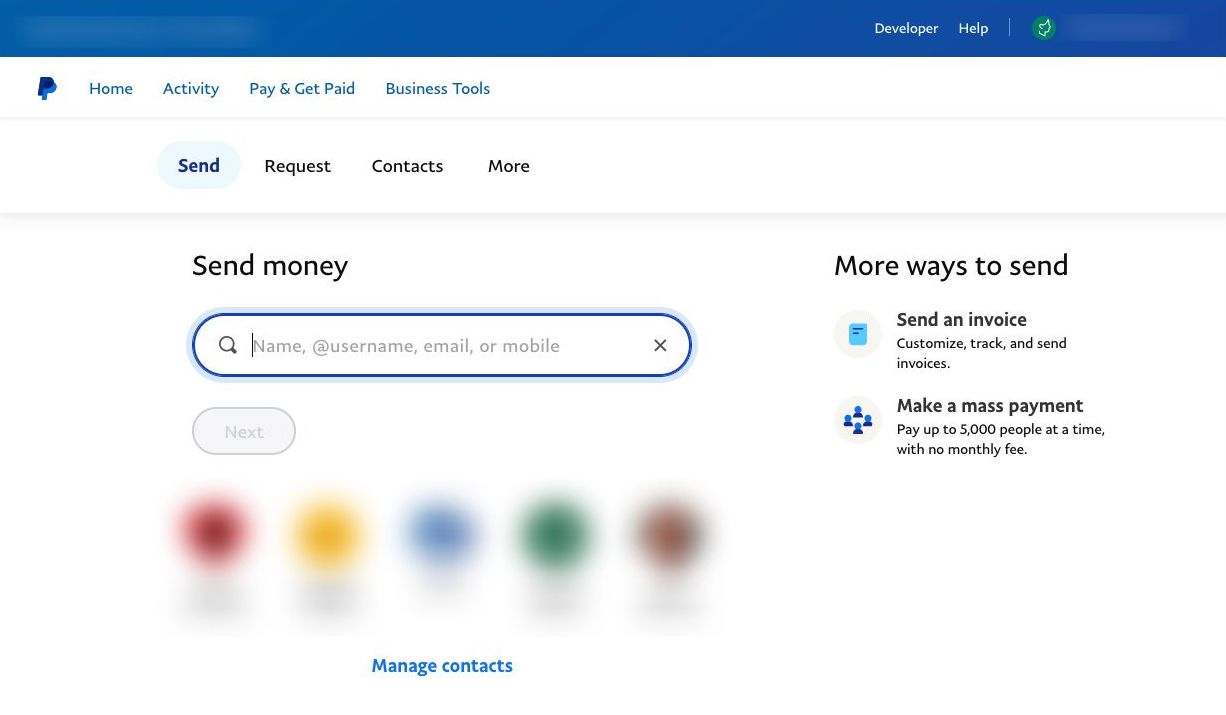Screen dimensions: 1226x715
Task: Open Pay & Get Paid menu
Action: [x=302, y=88]
